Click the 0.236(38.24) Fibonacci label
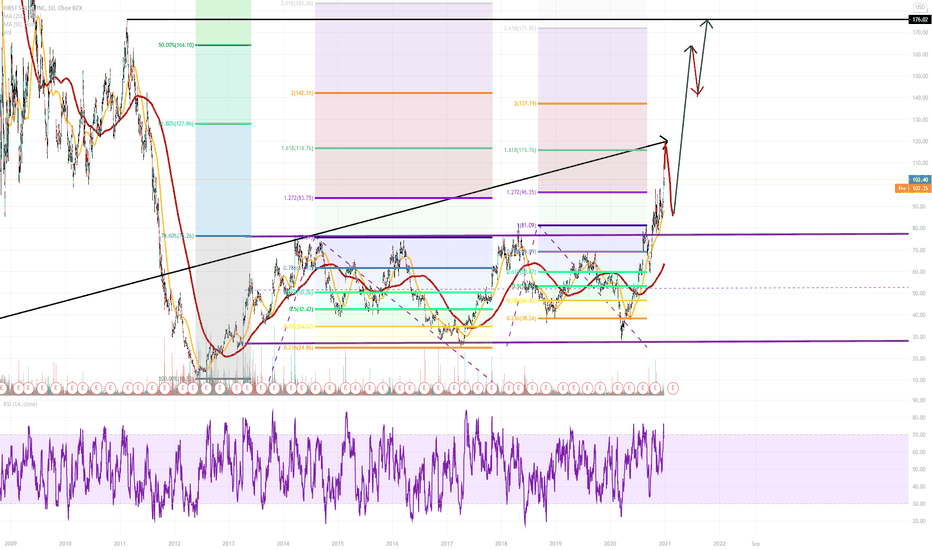The height and width of the screenshot is (550, 932). pos(521,319)
